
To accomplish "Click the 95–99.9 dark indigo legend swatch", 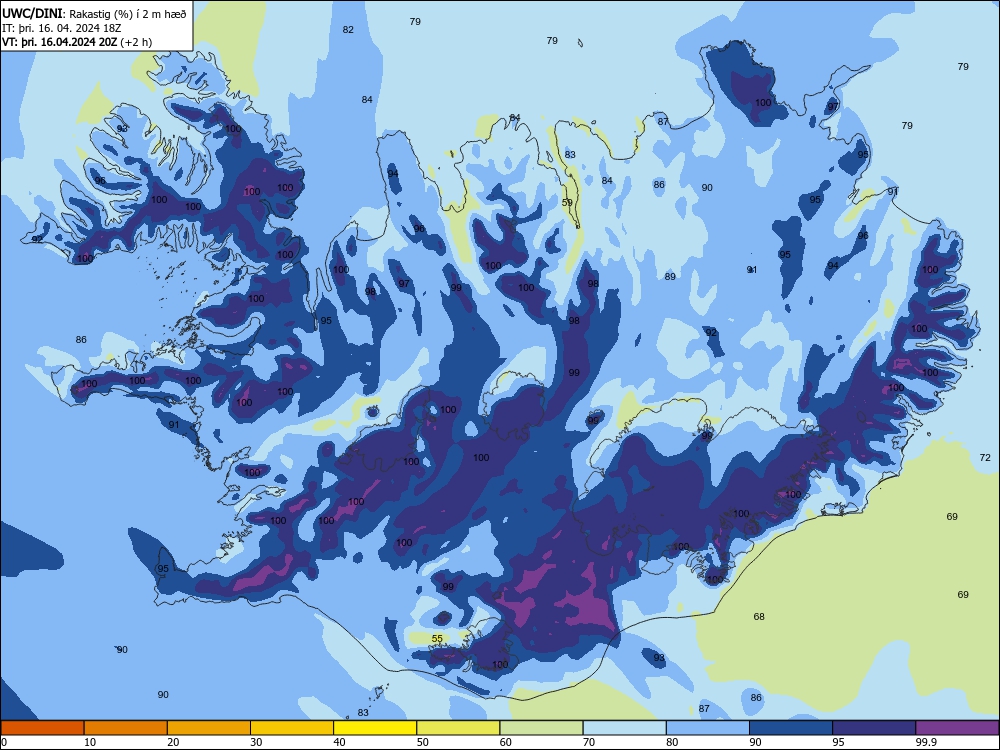I will pyautogui.click(x=874, y=728).
